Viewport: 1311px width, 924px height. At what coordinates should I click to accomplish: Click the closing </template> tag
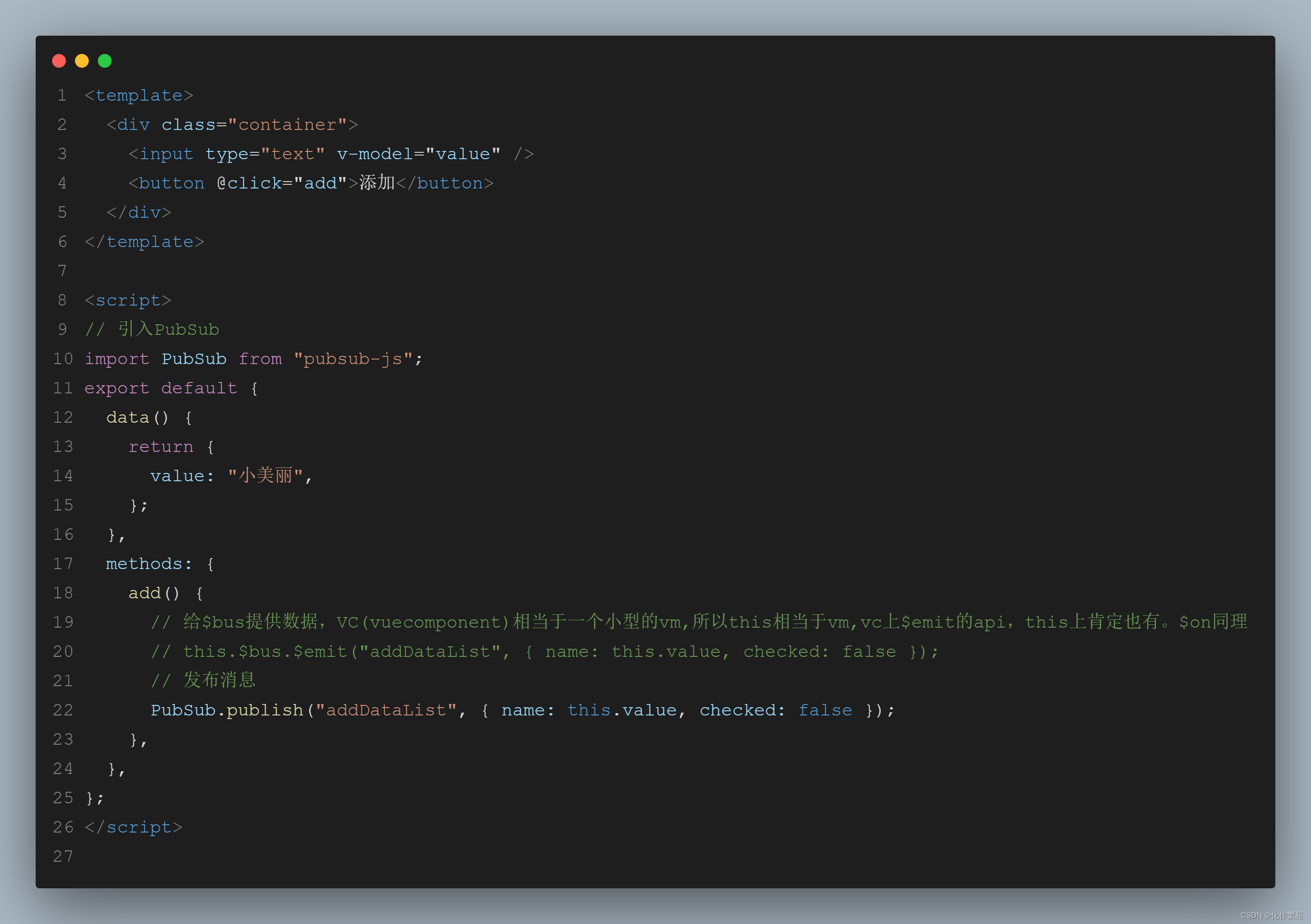coord(144,242)
